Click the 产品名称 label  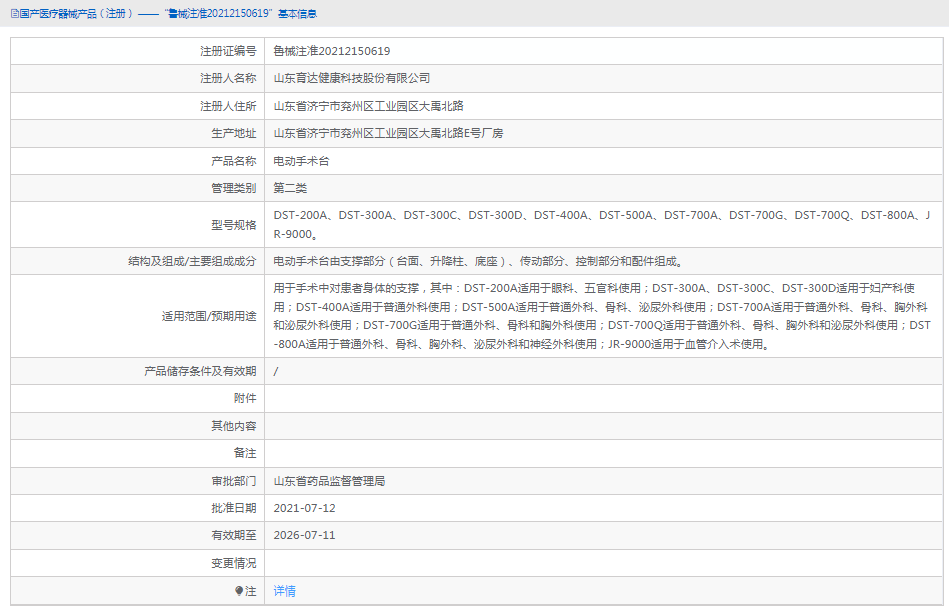pyautogui.click(x=234, y=161)
